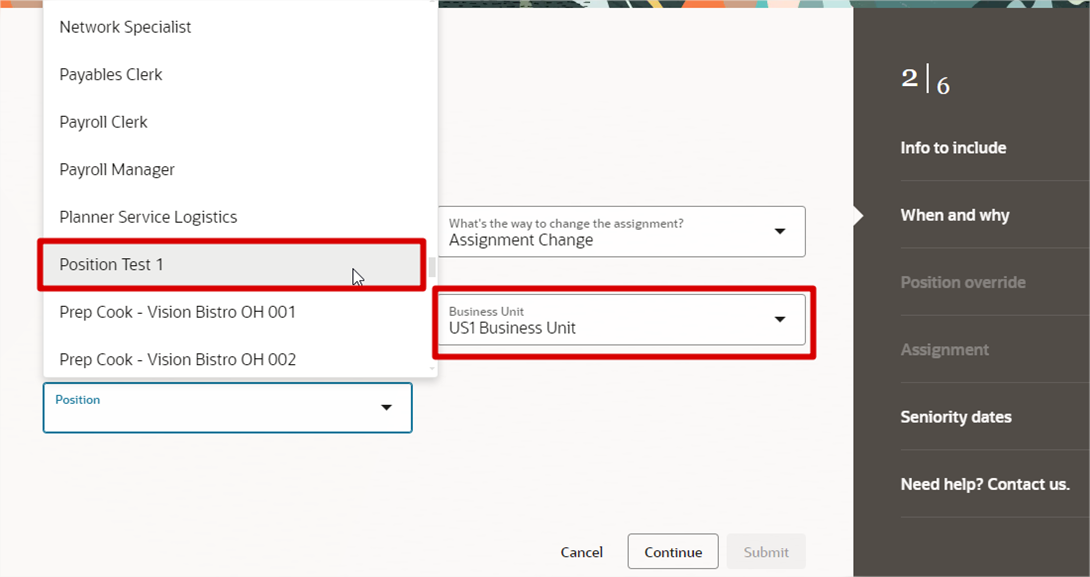Pick Payroll Clerk from the list
This screenshot has width=1090, height=577.
click(x=241, y=122)
